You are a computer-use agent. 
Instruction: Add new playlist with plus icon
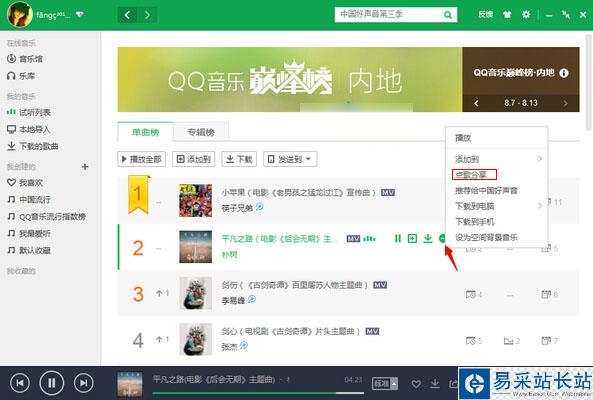(85, 167)
